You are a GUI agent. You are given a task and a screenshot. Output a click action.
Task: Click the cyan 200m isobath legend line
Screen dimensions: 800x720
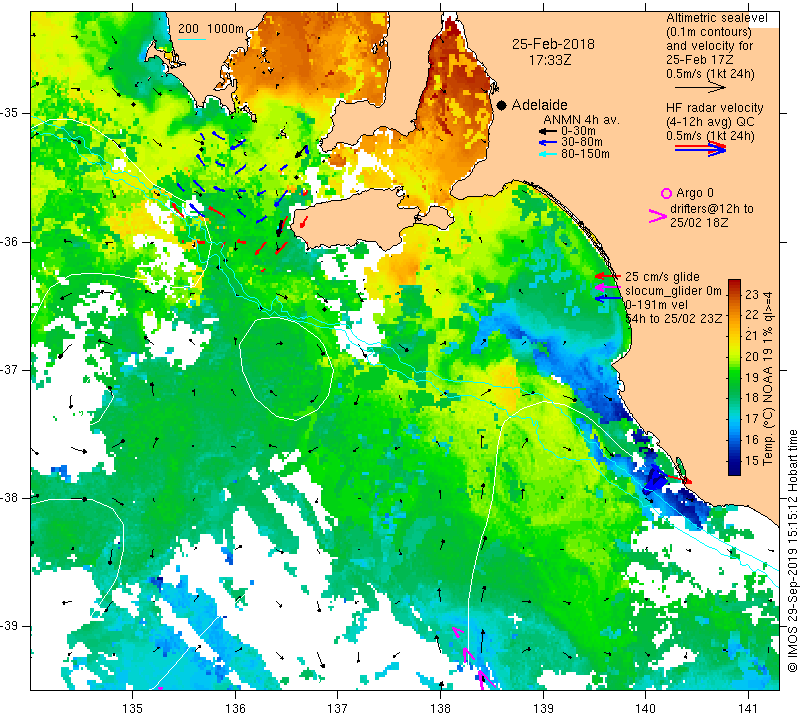(191, 39)
